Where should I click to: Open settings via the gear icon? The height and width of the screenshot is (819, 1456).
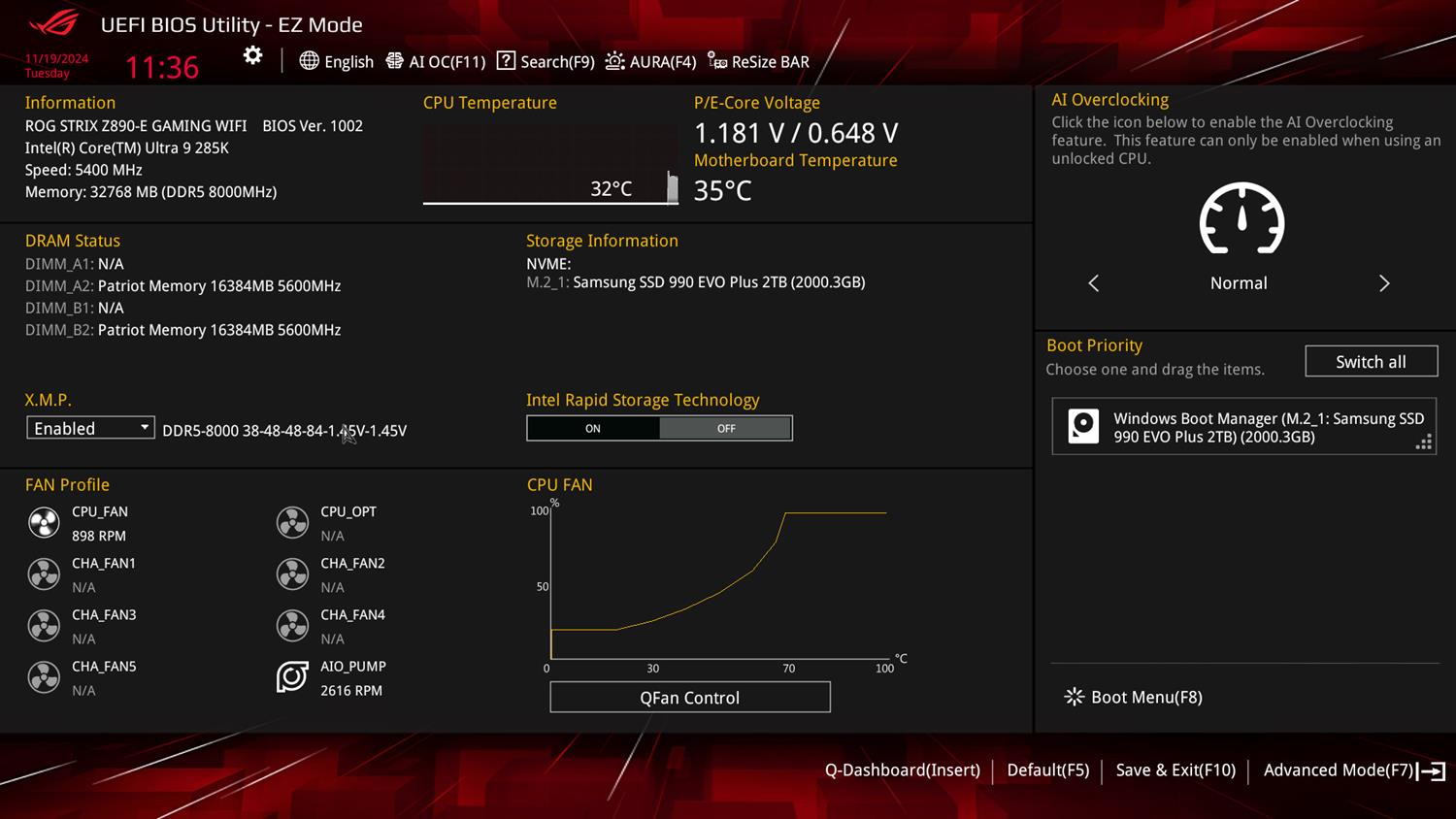coord(252,56)
